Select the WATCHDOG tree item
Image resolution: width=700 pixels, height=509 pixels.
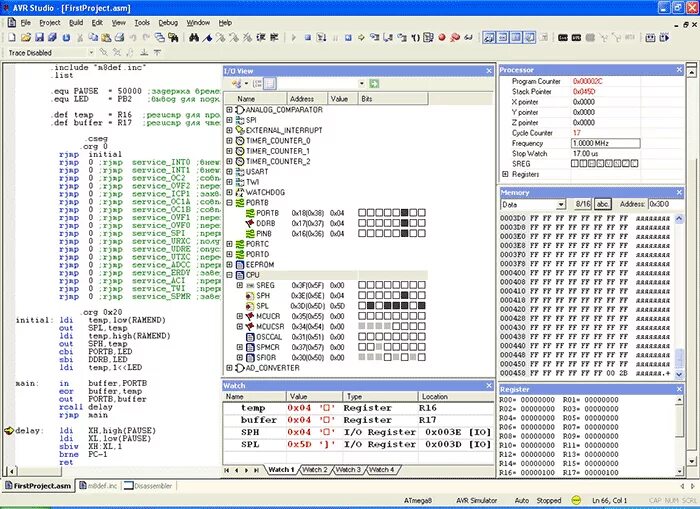click(265, 192)
